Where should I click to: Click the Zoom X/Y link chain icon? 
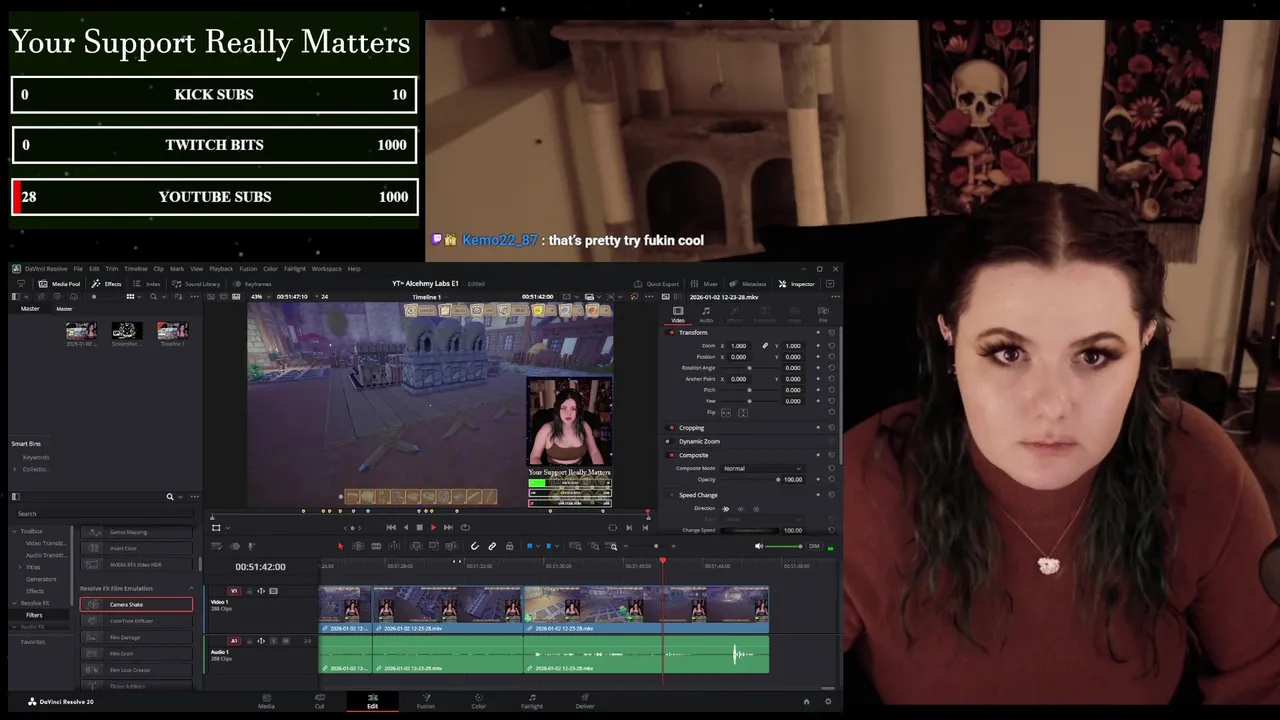coord(765,346)
